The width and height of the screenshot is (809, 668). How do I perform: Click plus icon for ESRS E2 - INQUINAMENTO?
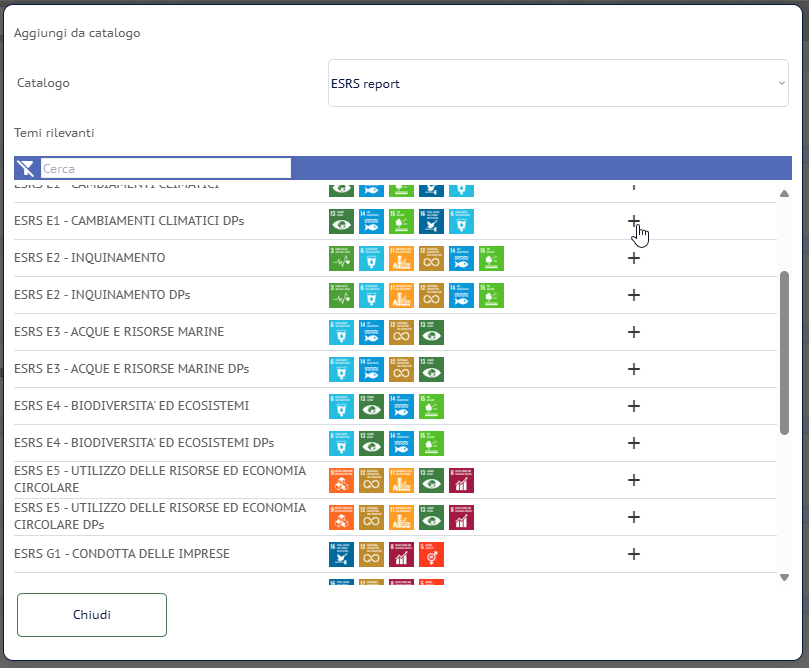[633, 258]
